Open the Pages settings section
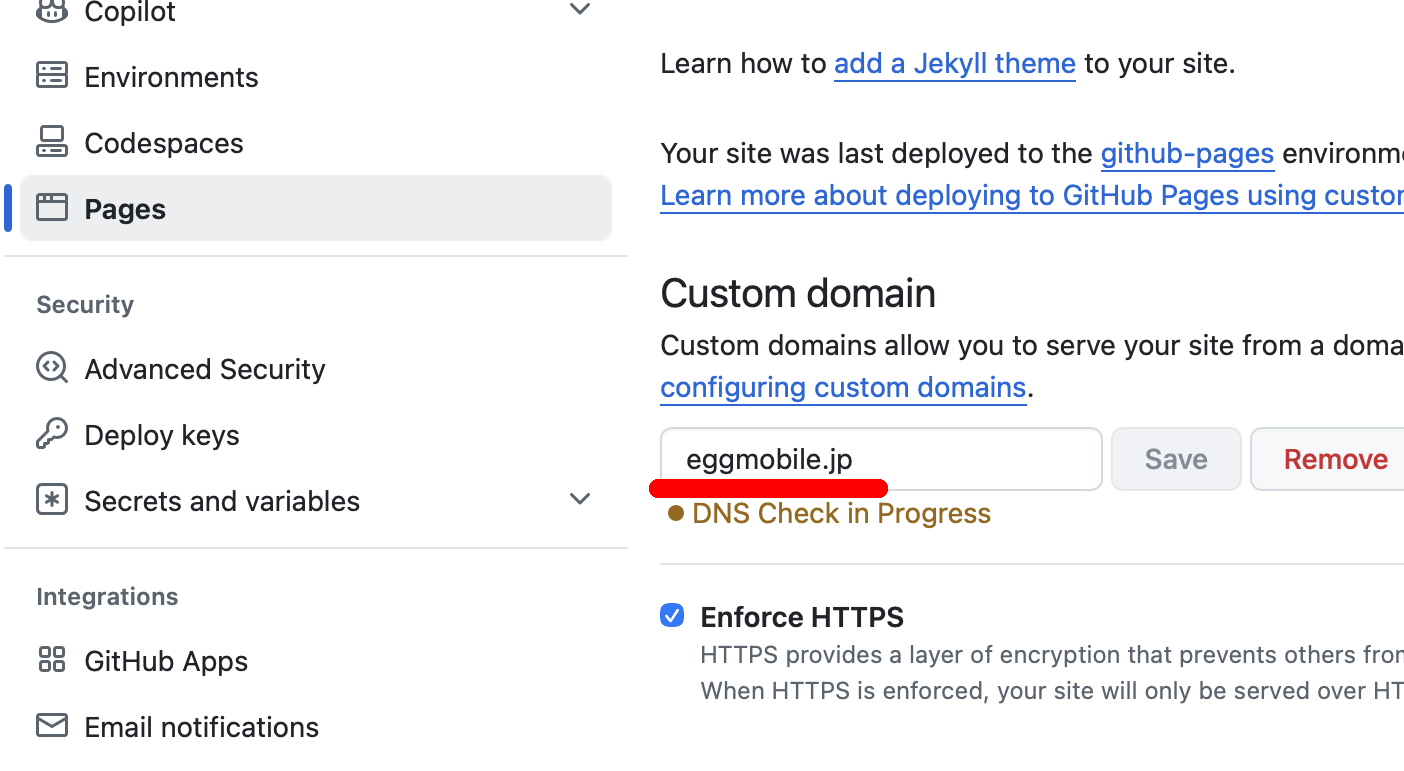 [x=124, y=207]
